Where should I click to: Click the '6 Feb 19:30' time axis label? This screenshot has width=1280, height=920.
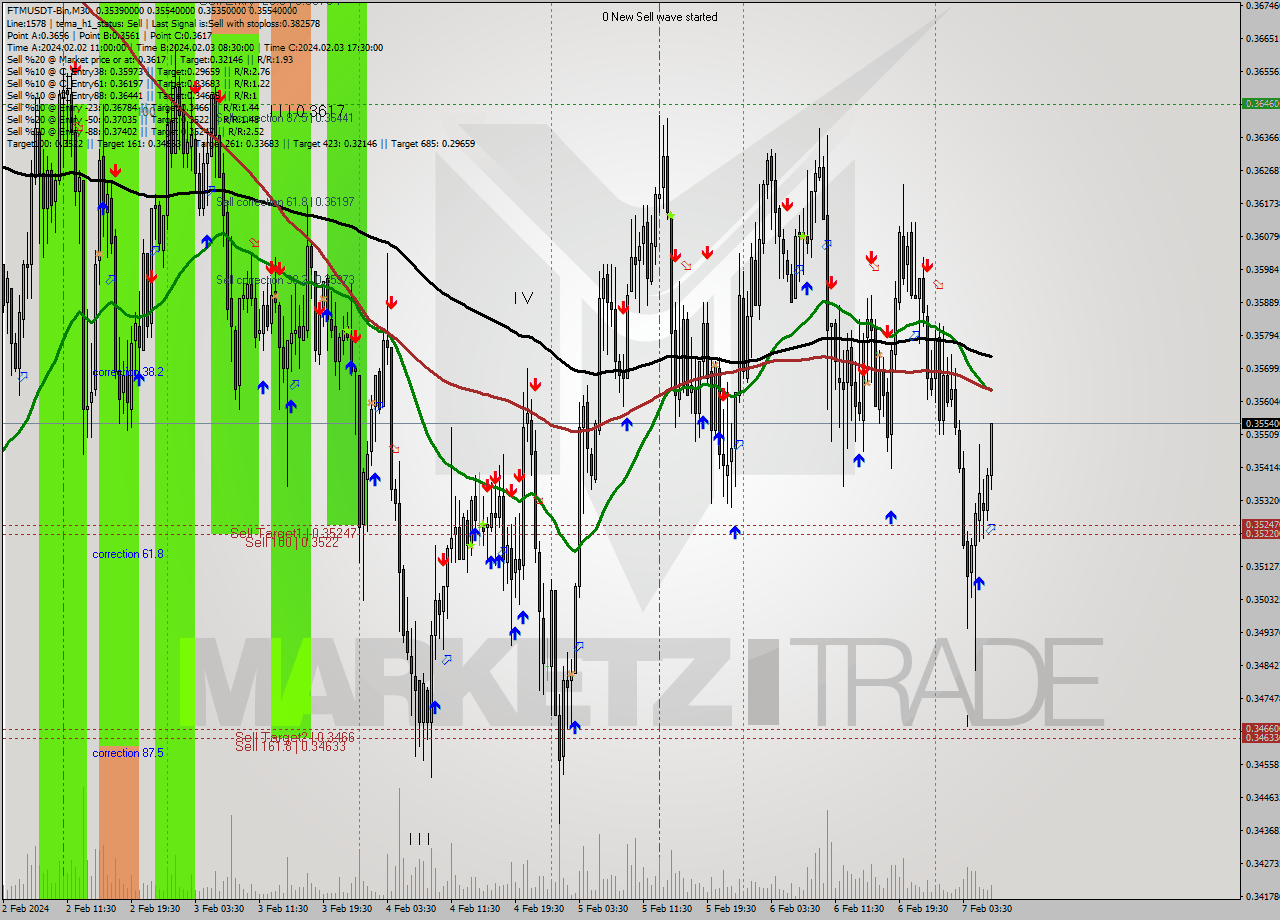pos(923,909)
